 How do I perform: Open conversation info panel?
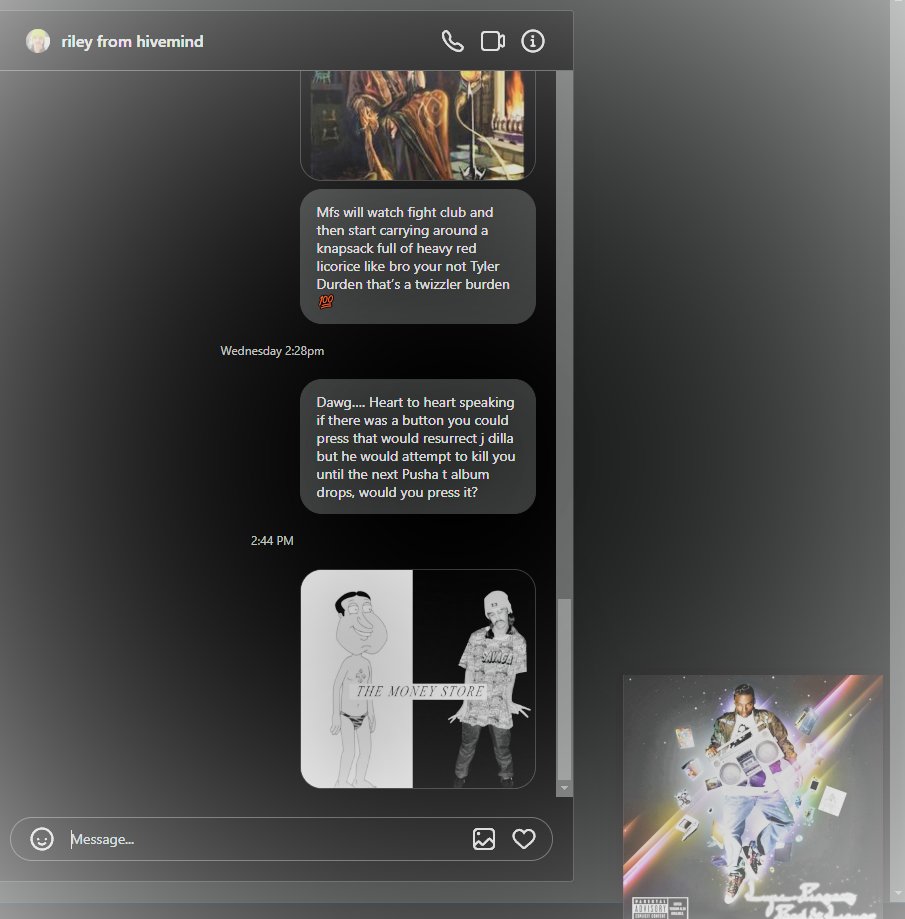(x=533, y=42)
